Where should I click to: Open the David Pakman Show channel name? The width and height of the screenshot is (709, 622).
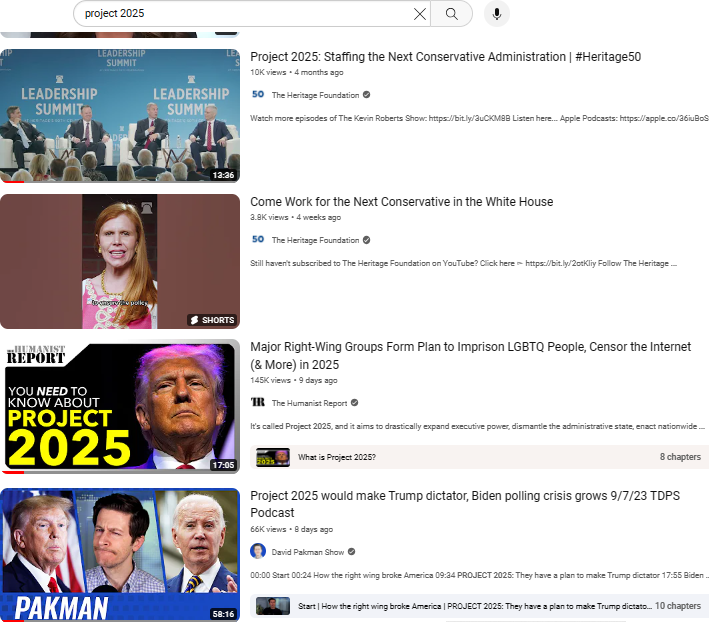307,552
